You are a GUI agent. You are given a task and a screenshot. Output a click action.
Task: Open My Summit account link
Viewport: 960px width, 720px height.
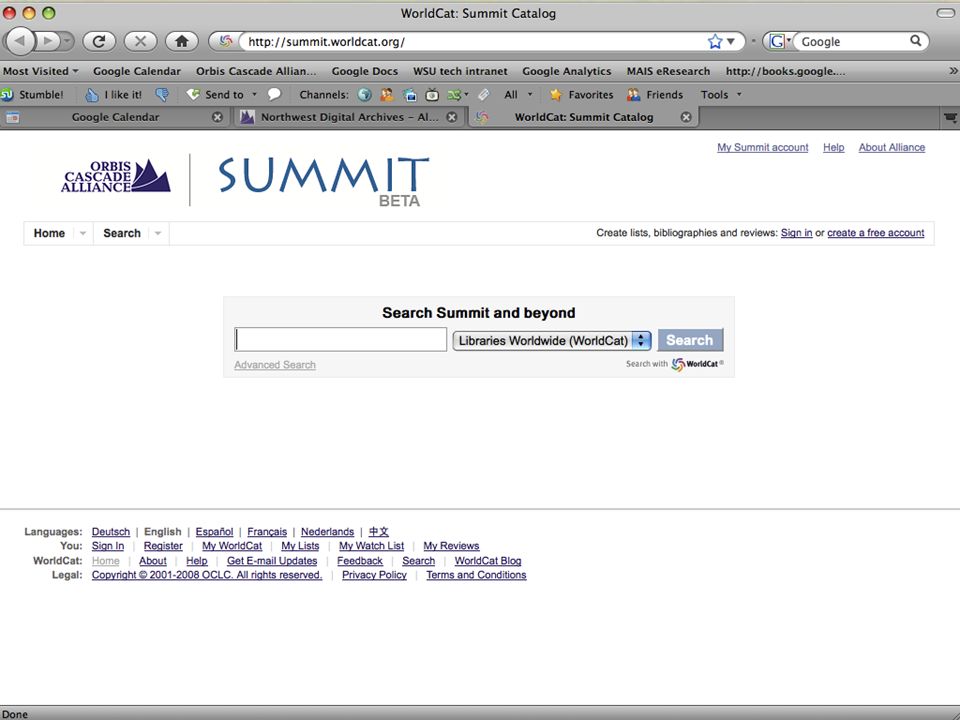(x=762, y=148)
